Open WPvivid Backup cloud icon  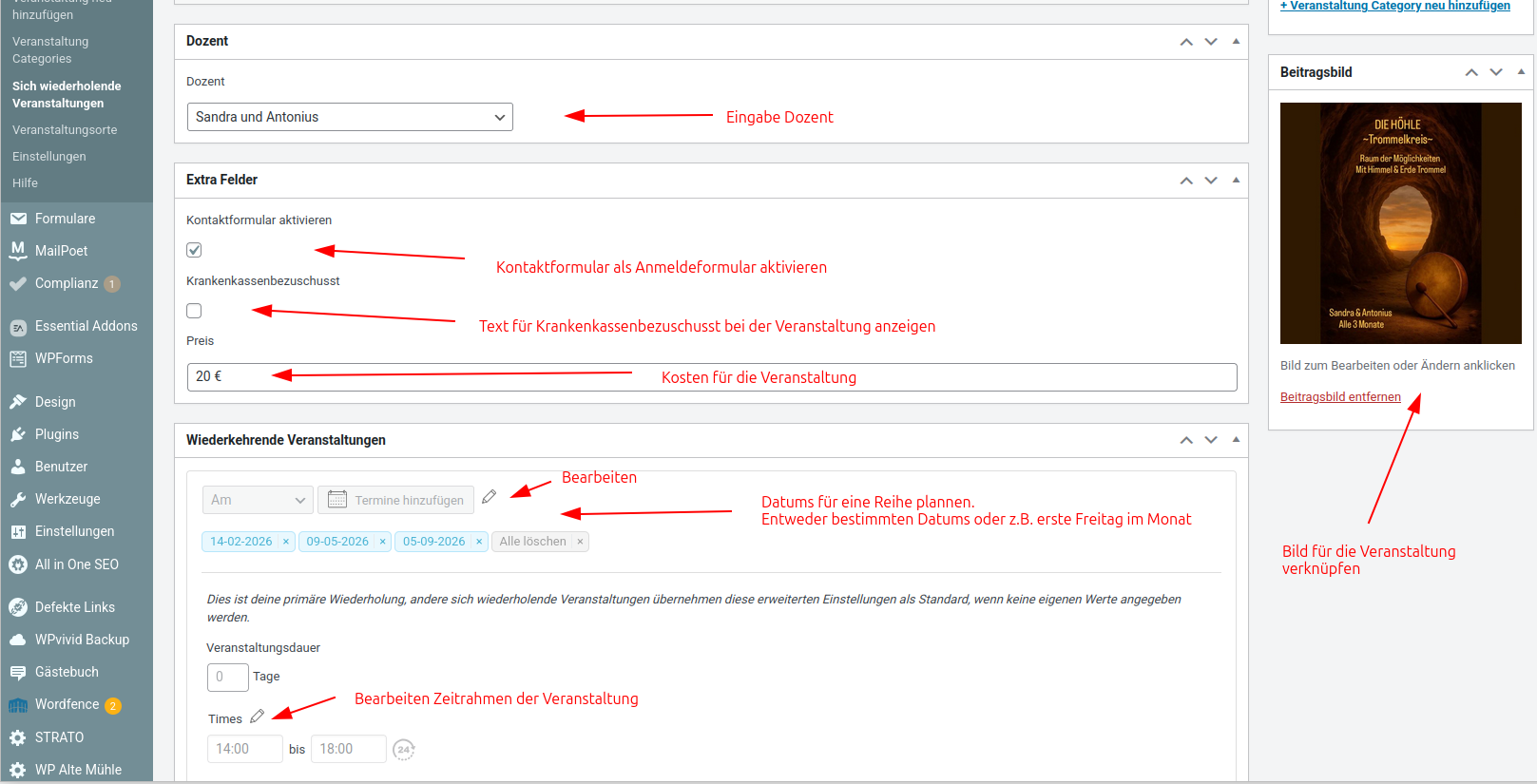[18, 640]
